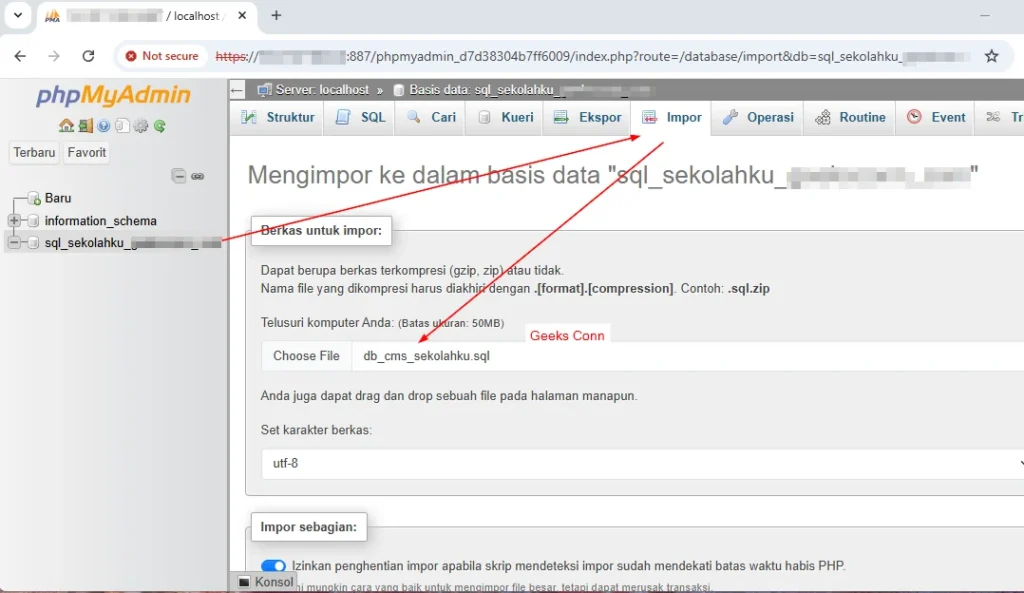Open MySQL documentation page icon
The height and width of the screenshot is (593, 1024).
(121, 126)
